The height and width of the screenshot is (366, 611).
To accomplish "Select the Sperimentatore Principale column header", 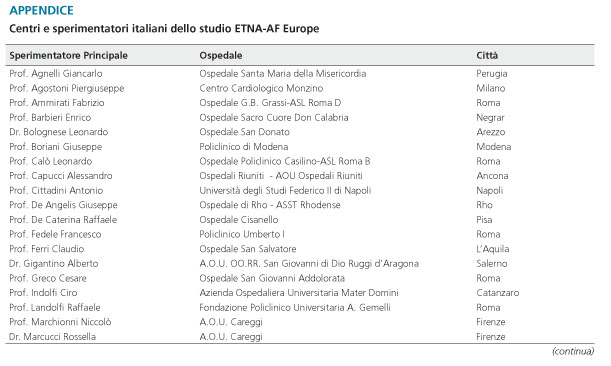I will pos(69,55).
